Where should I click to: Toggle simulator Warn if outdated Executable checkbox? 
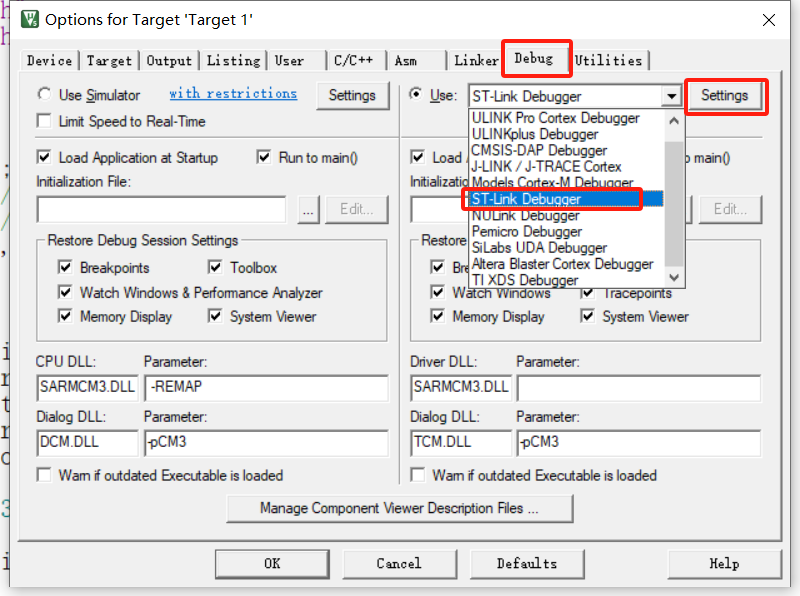click(44, 475)
